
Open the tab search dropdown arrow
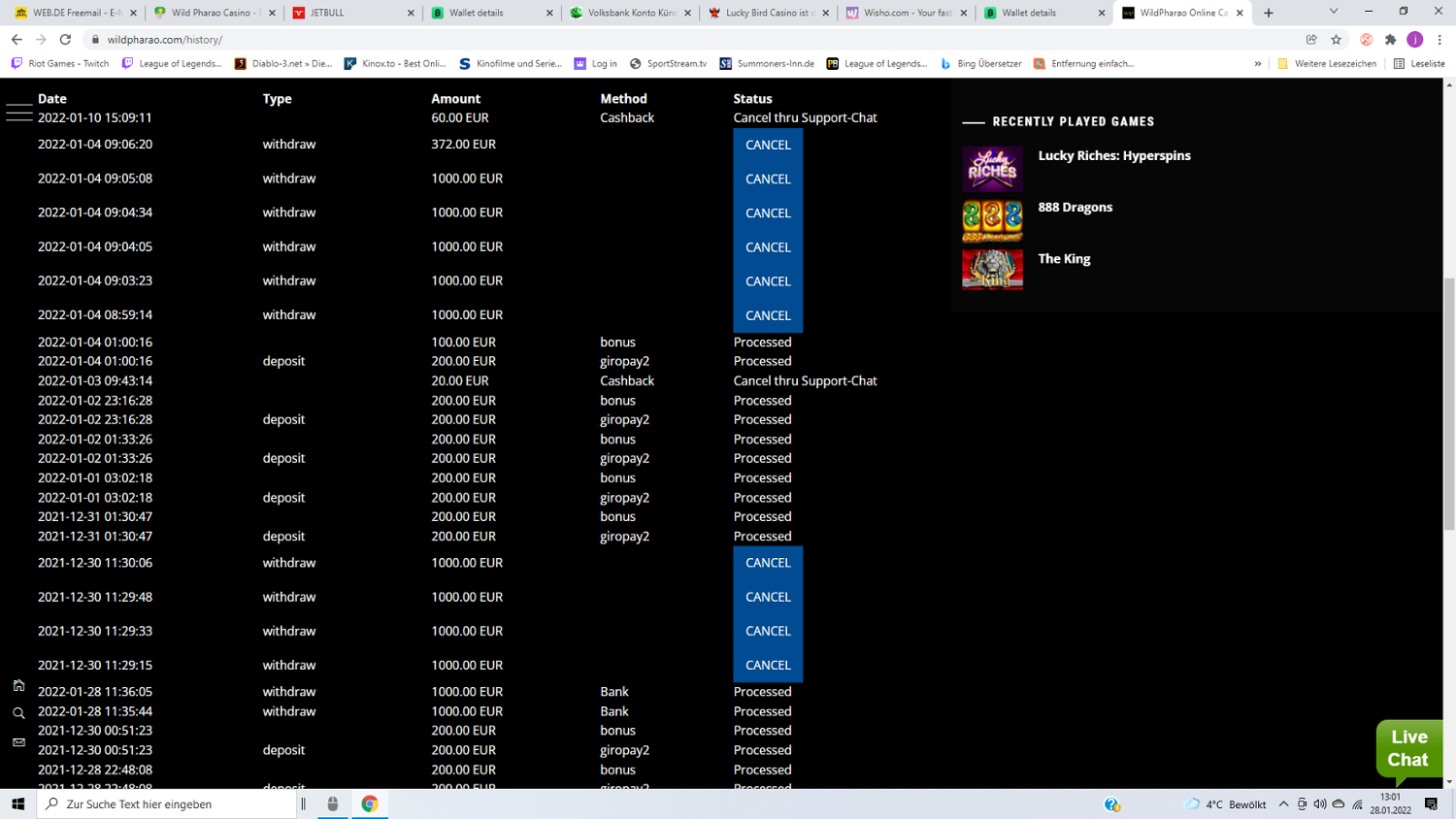[1334, 12]
